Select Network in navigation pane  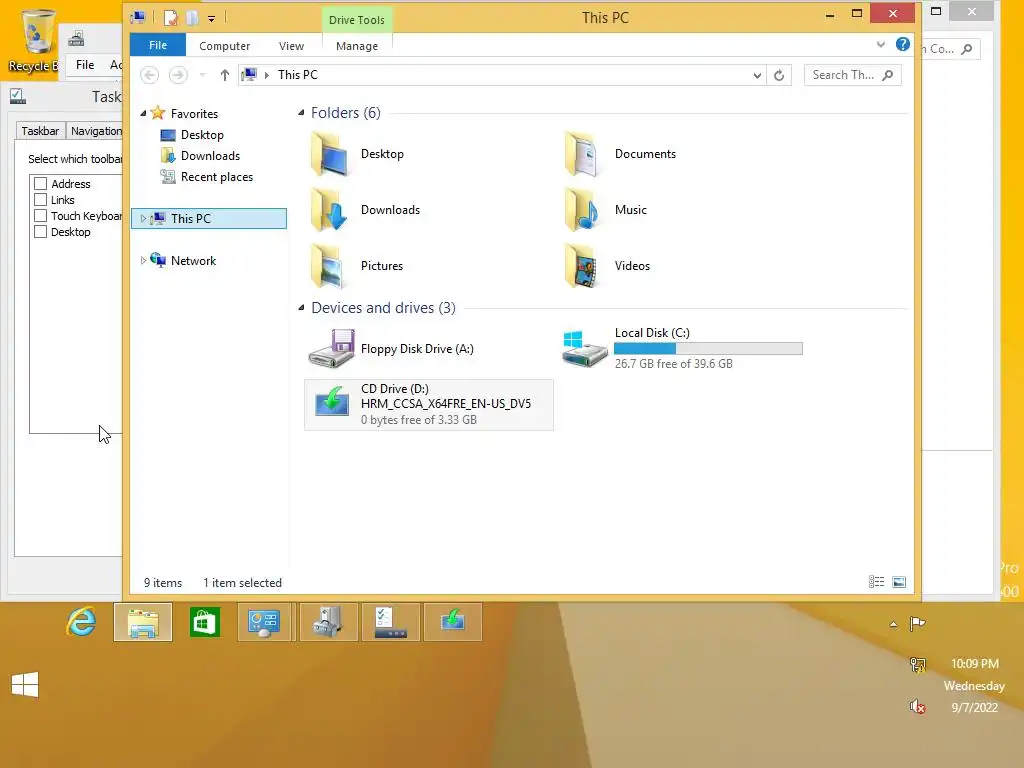(193, 261)
